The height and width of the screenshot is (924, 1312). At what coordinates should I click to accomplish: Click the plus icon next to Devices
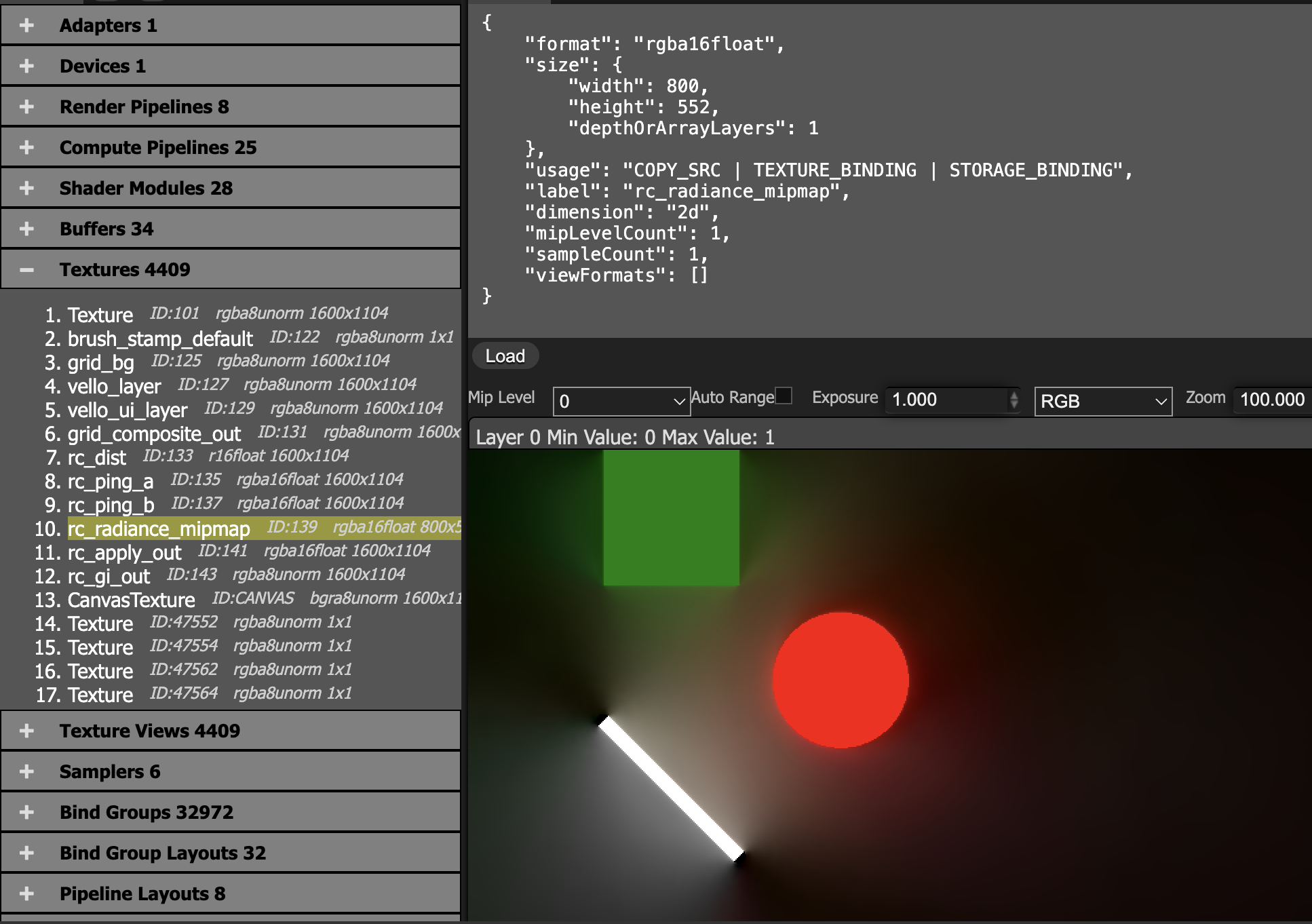point(26,66)
